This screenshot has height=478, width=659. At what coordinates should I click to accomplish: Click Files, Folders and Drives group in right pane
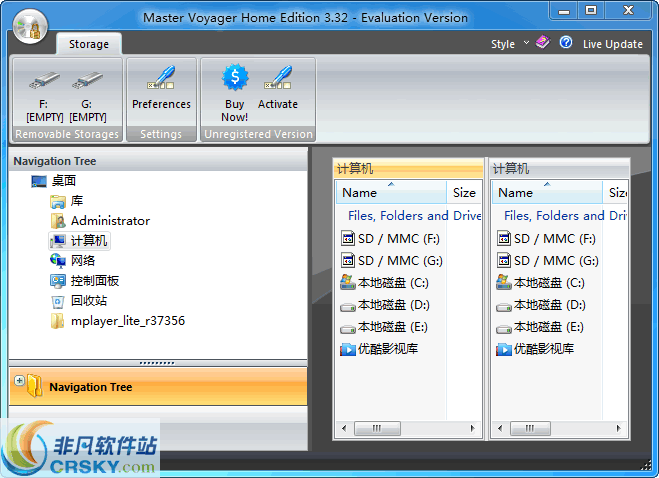pos(565,216)
